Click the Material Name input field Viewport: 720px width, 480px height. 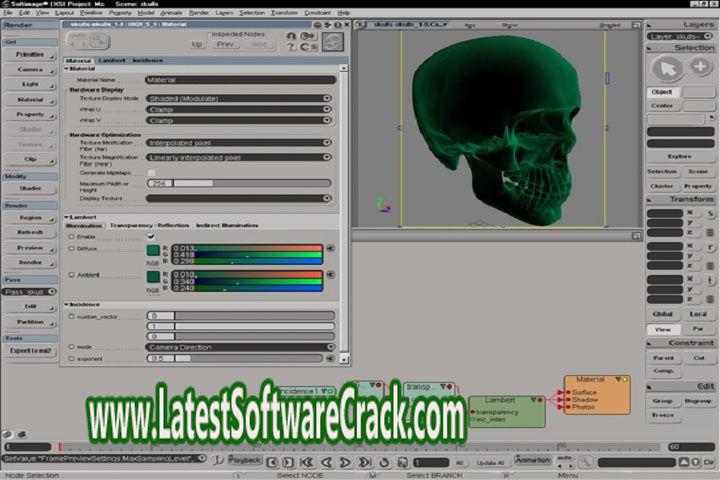pos(239,79)
